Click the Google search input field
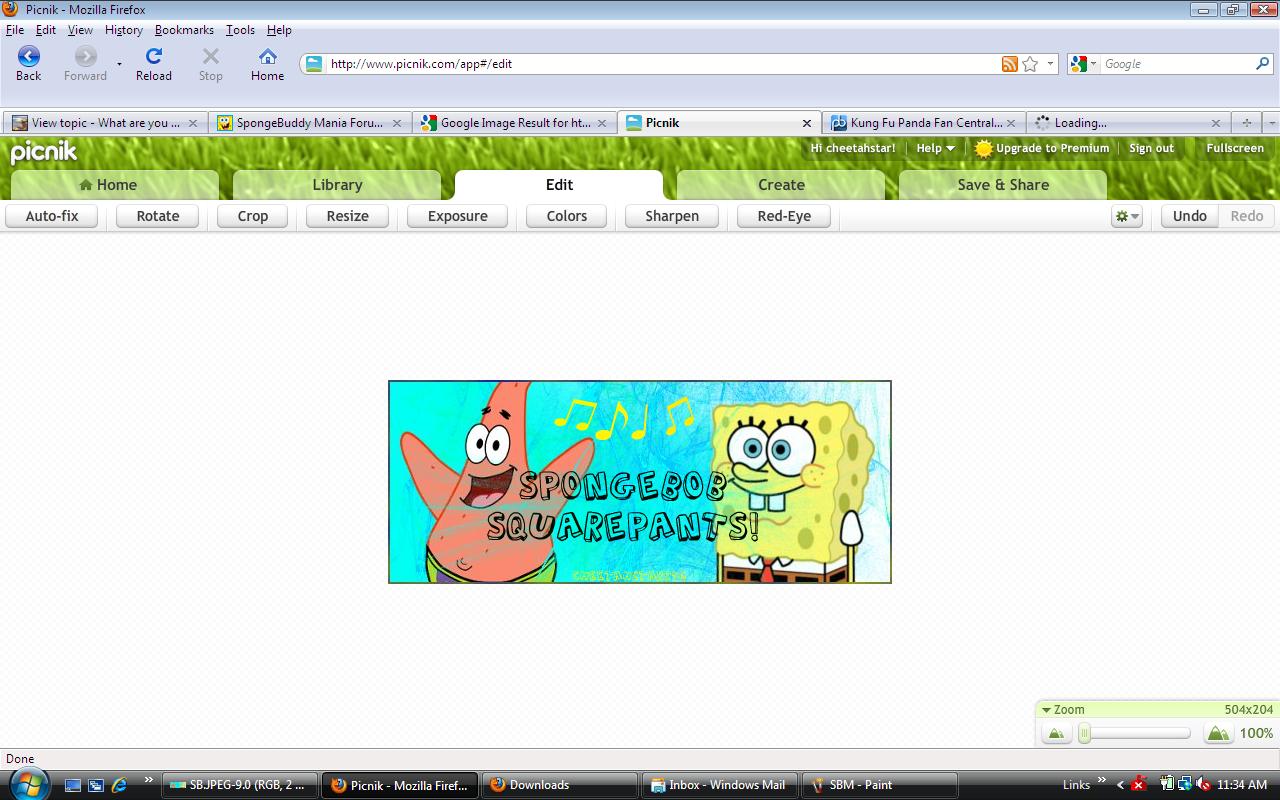Viewport: 1280px width, 800px height. click(1176, 64)
